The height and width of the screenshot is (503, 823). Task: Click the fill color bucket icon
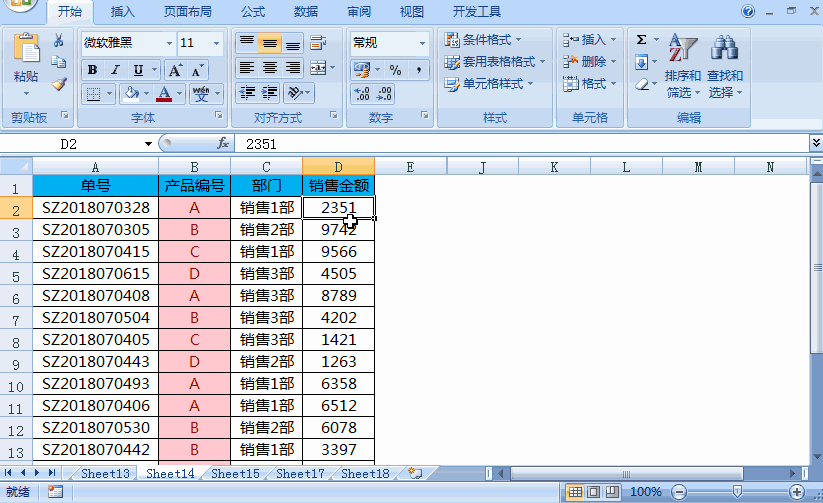pyautogui.click(x=131, y=94)
